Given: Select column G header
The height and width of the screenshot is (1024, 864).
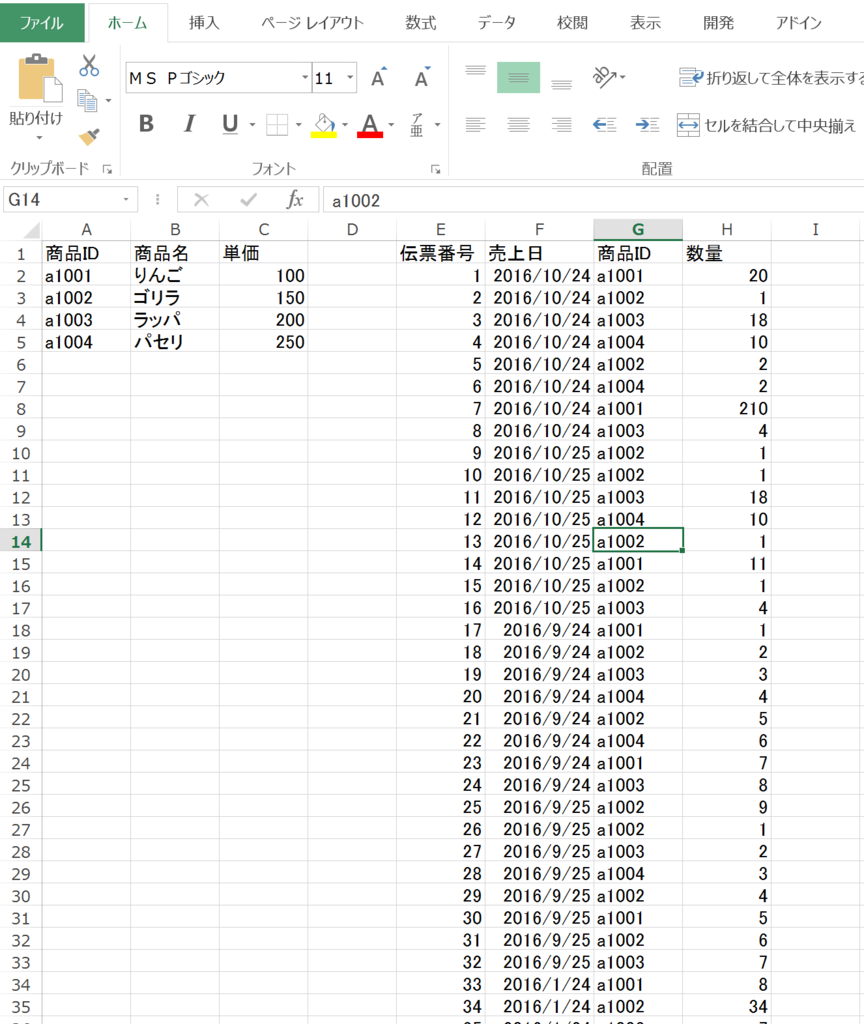Looking at the screenshot, I should coord(638,229).
